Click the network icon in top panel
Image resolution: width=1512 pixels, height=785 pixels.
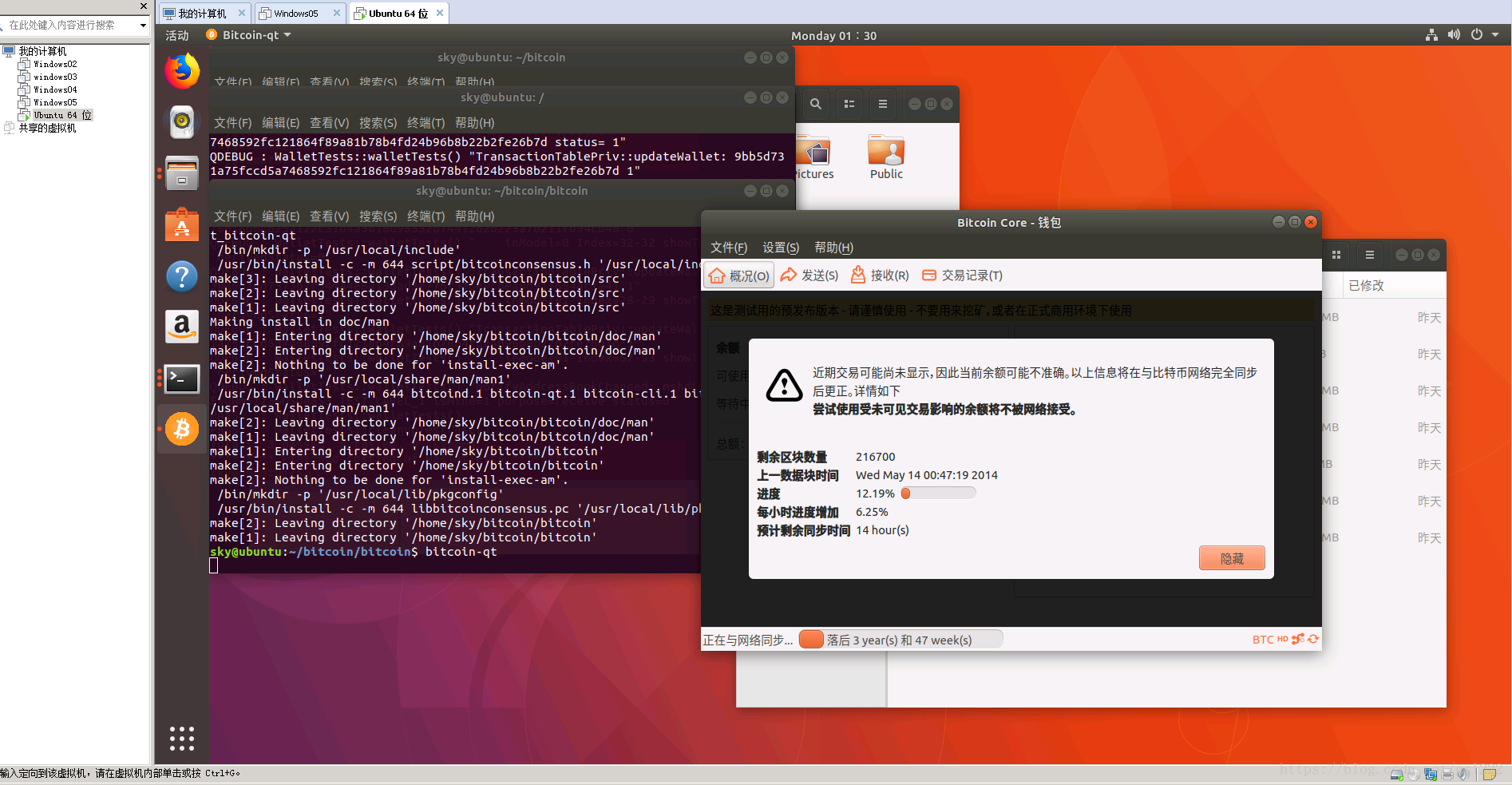[1431, 35]
